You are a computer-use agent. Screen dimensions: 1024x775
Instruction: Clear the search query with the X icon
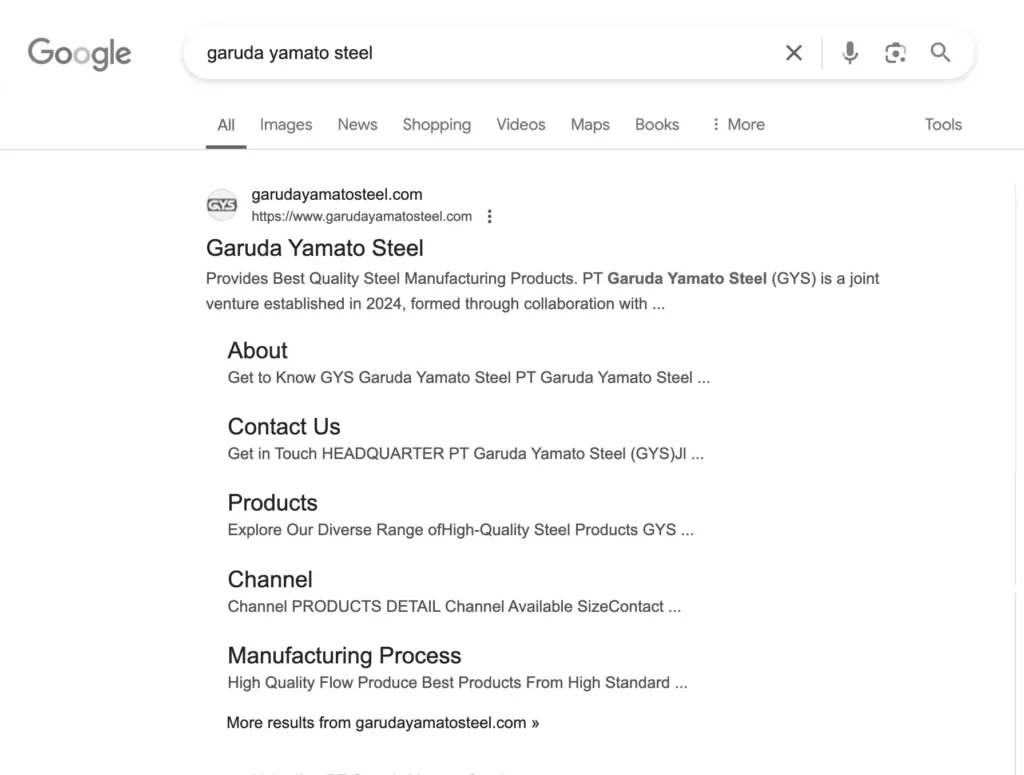pos(793,52)
